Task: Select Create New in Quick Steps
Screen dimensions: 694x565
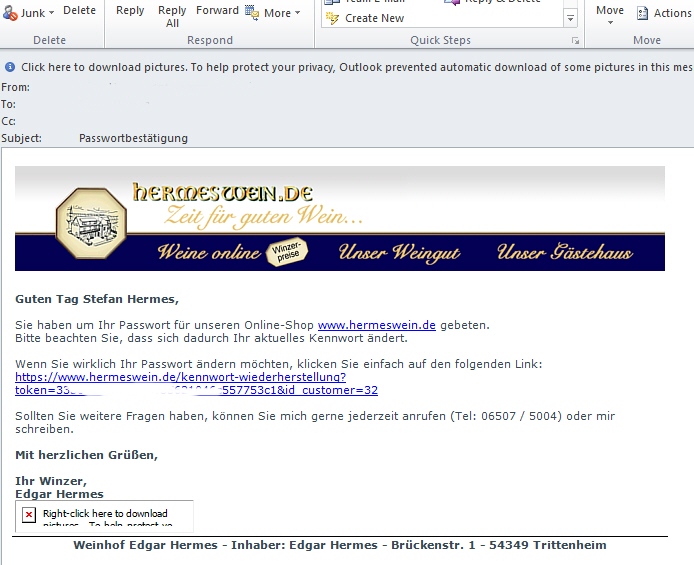Action: [374, 18]
